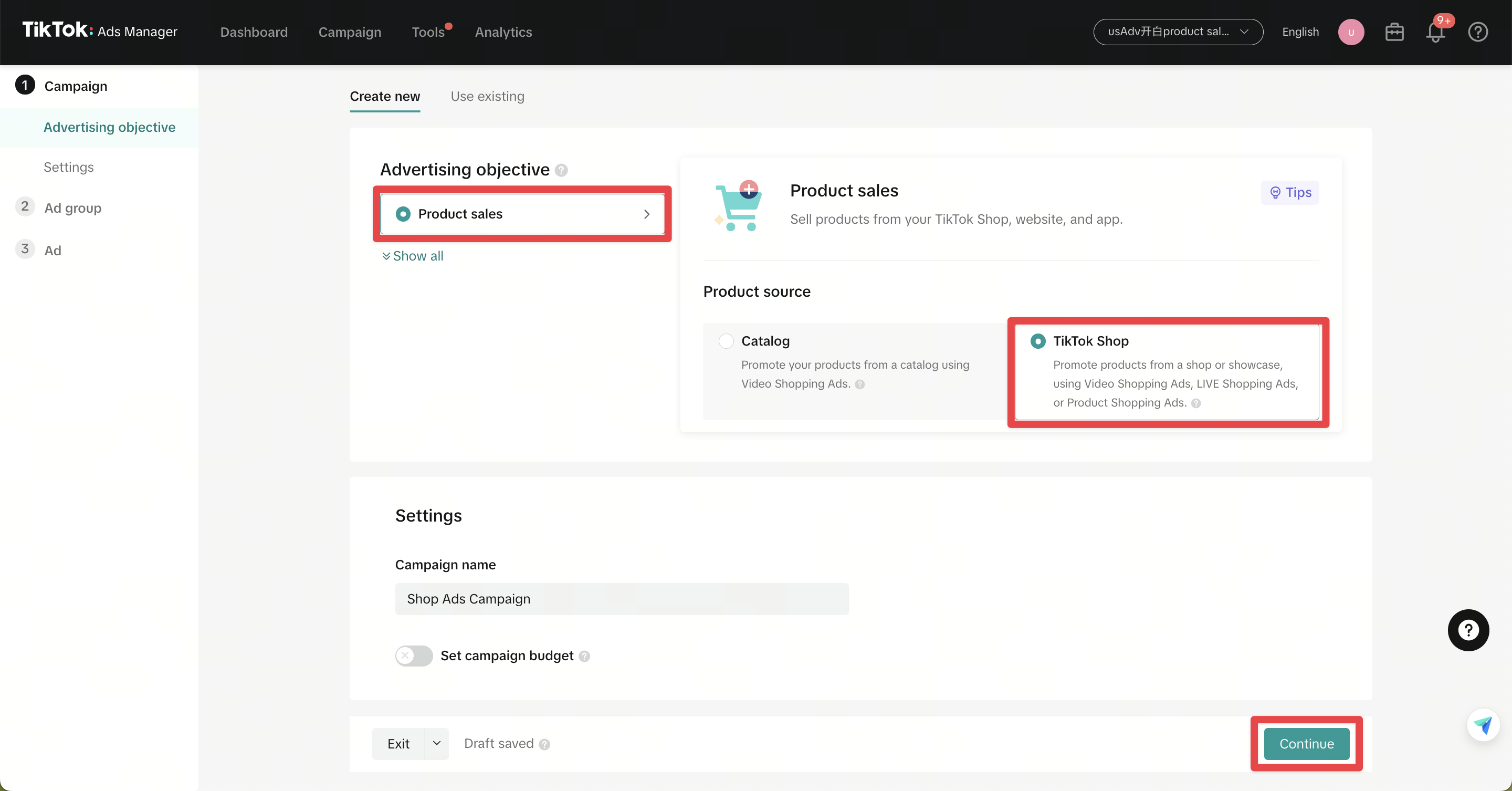1512x791 pixels.
Task: Open the help question mark in header
Action: [x=1477, y=32]
